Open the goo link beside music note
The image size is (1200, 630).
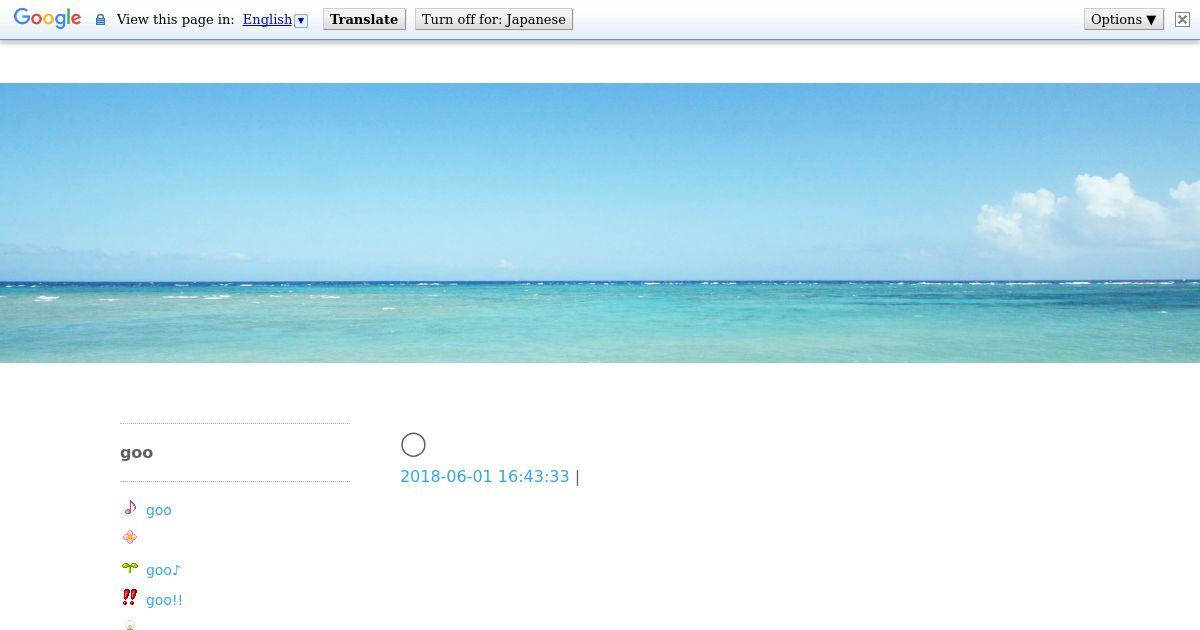159,510
